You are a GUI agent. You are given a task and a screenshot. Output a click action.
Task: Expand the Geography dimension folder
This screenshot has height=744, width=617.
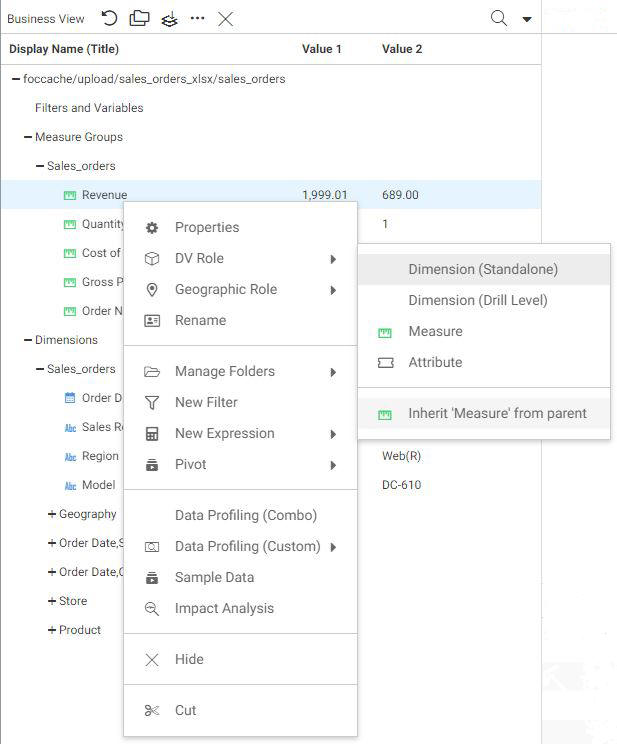click(52, 514)
